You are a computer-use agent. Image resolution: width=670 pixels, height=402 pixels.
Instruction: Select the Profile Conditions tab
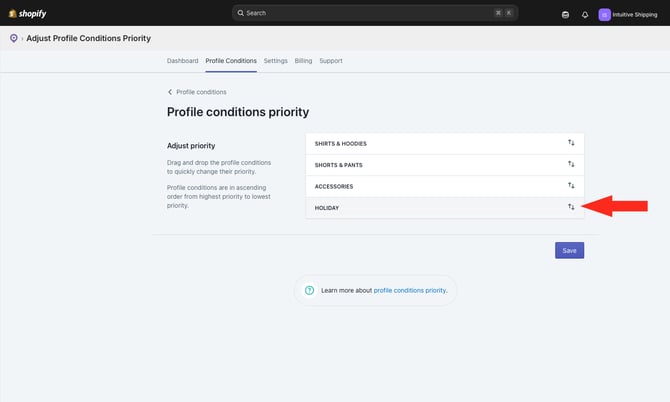pyautogui.click(x=231, y=61)
